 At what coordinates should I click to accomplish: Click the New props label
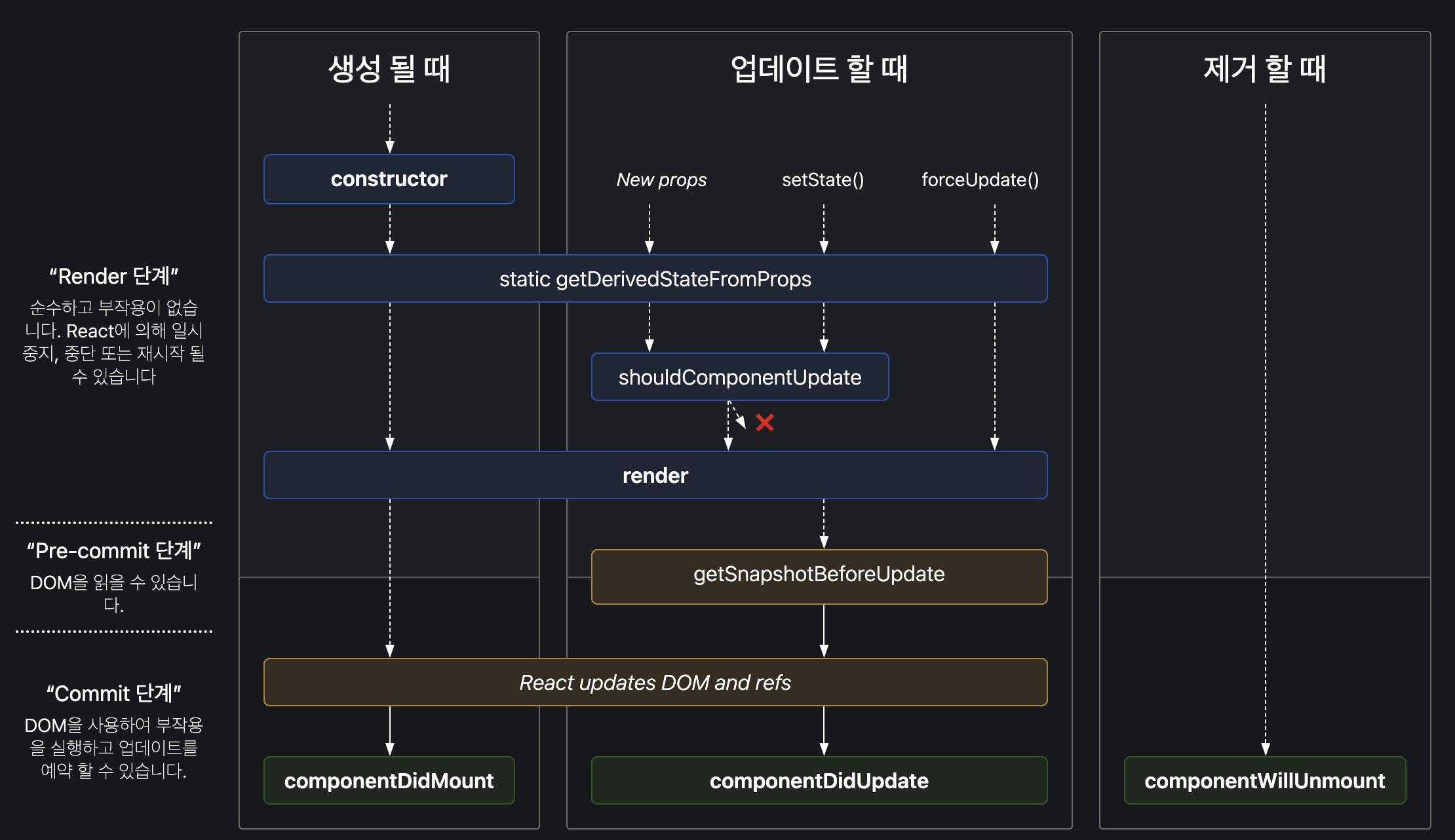[x=661, y=180]
